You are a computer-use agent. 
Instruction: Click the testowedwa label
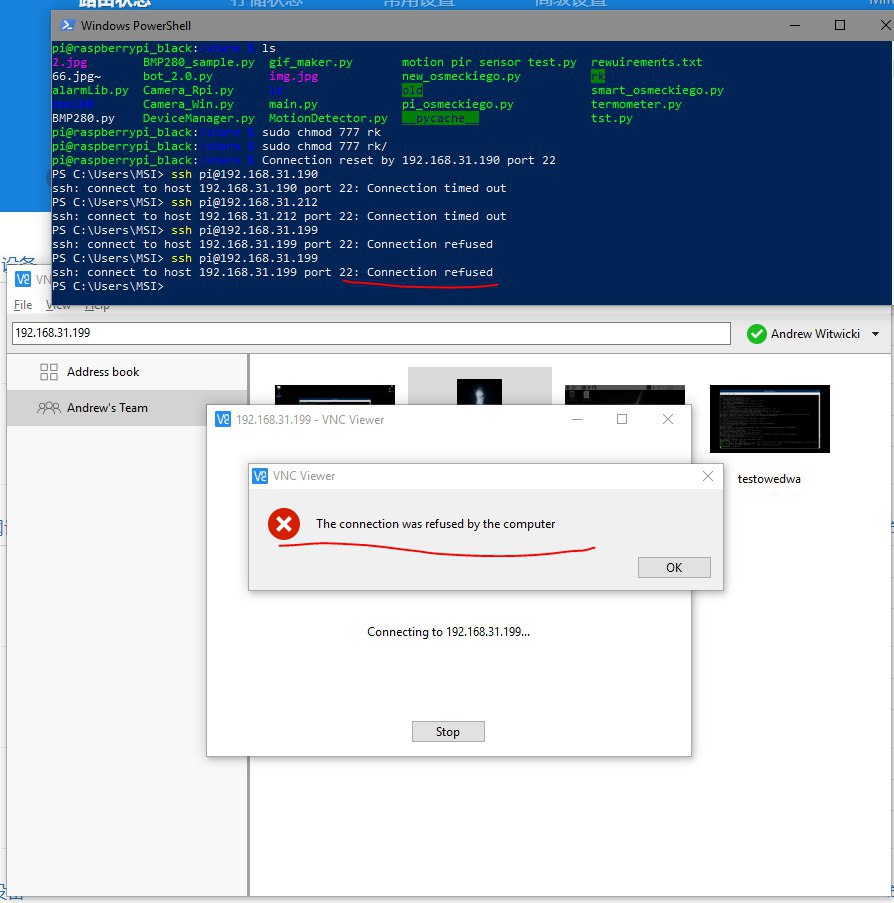coord(769,479)
